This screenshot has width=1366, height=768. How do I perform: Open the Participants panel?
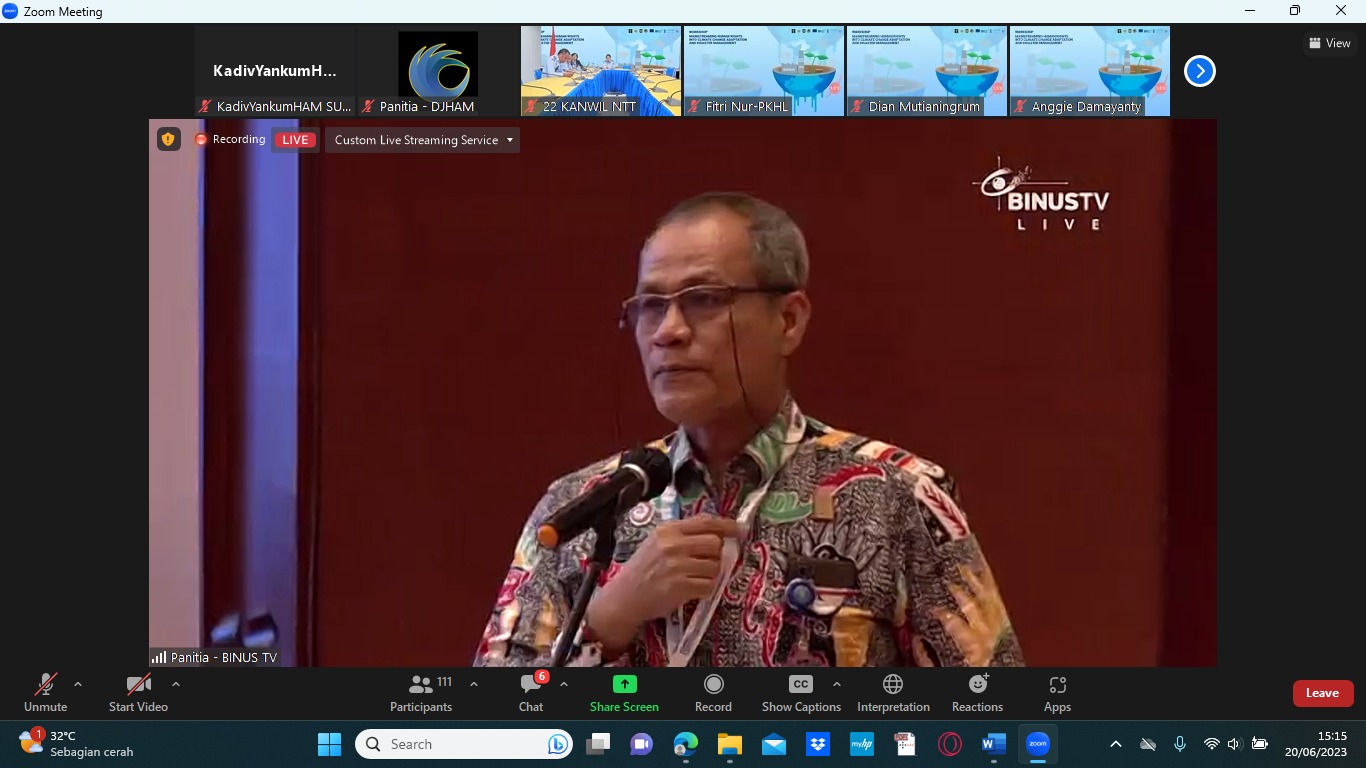click(421, 693)
